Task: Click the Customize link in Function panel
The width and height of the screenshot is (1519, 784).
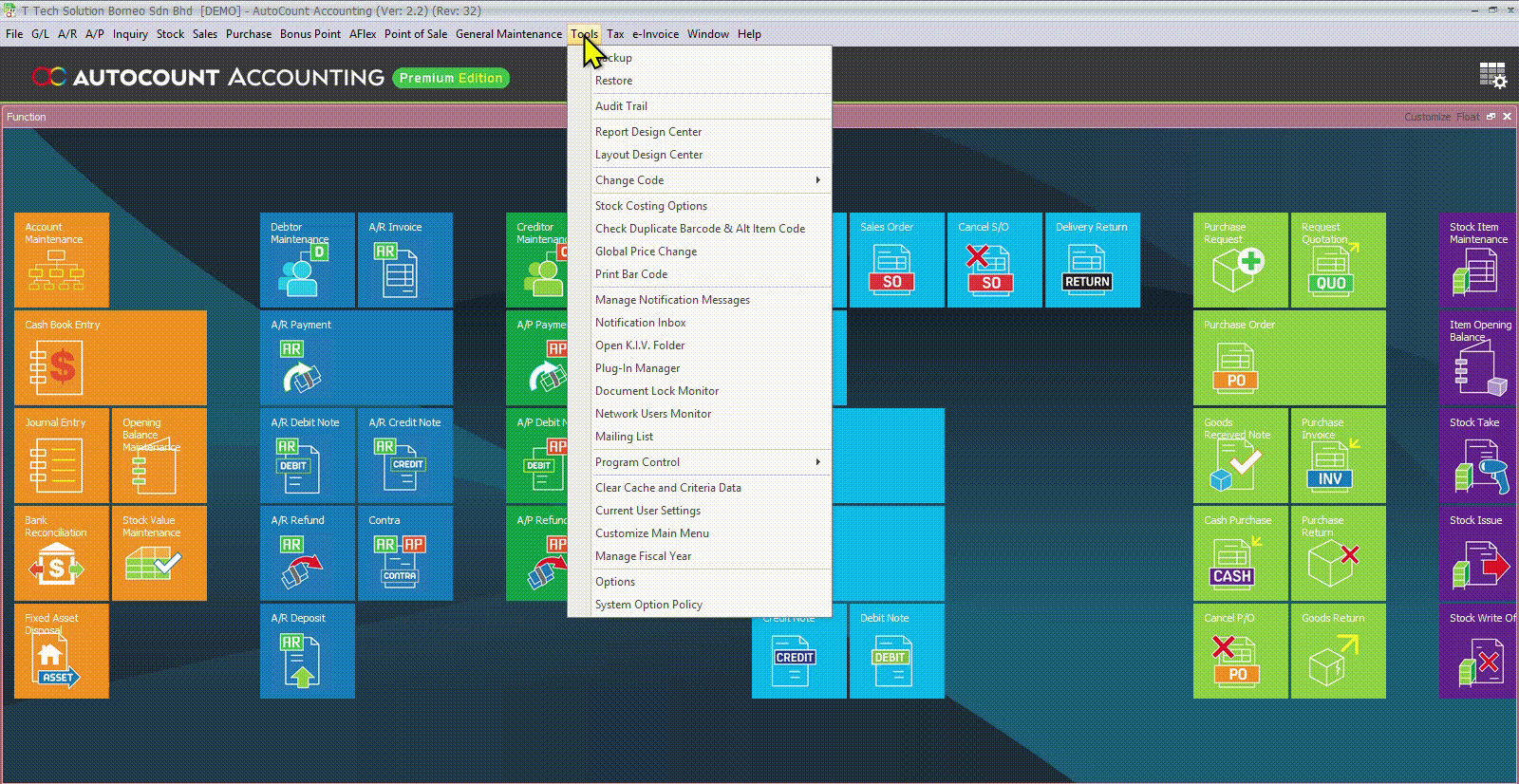Action: [x=1427, y=117]
